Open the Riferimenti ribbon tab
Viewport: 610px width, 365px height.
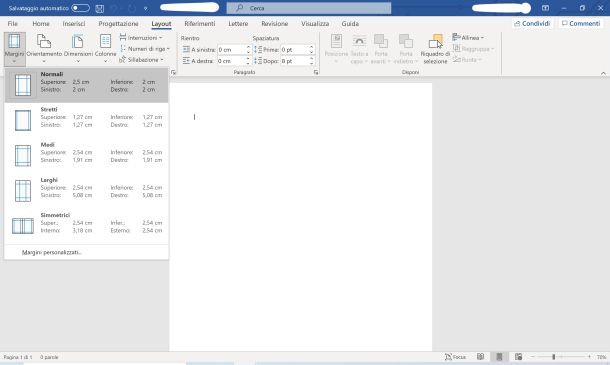200,24
